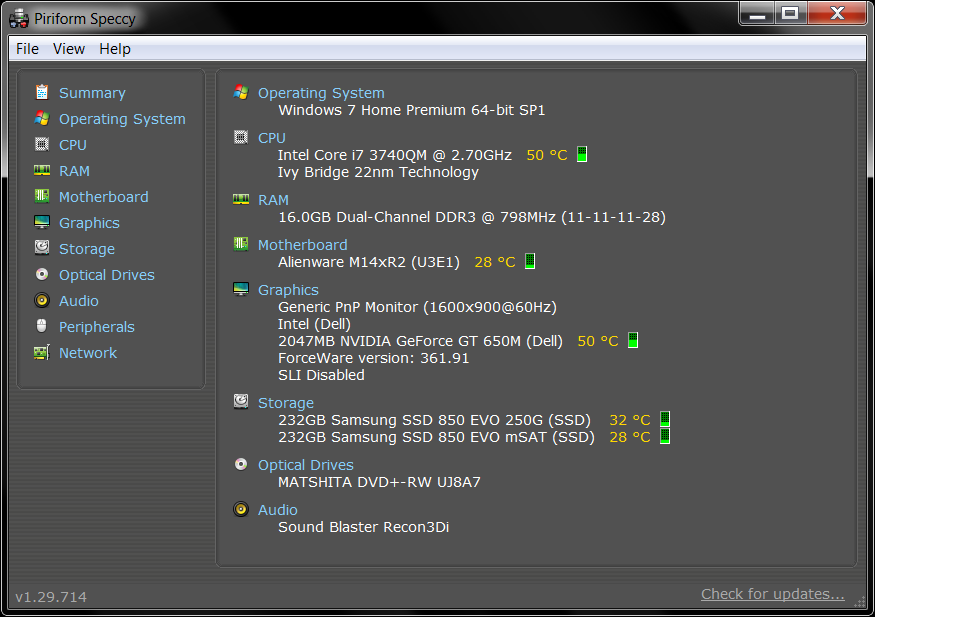Open the Motherboard heading link in summary
This screenshot has width=960, height=617.
point(302,245)
